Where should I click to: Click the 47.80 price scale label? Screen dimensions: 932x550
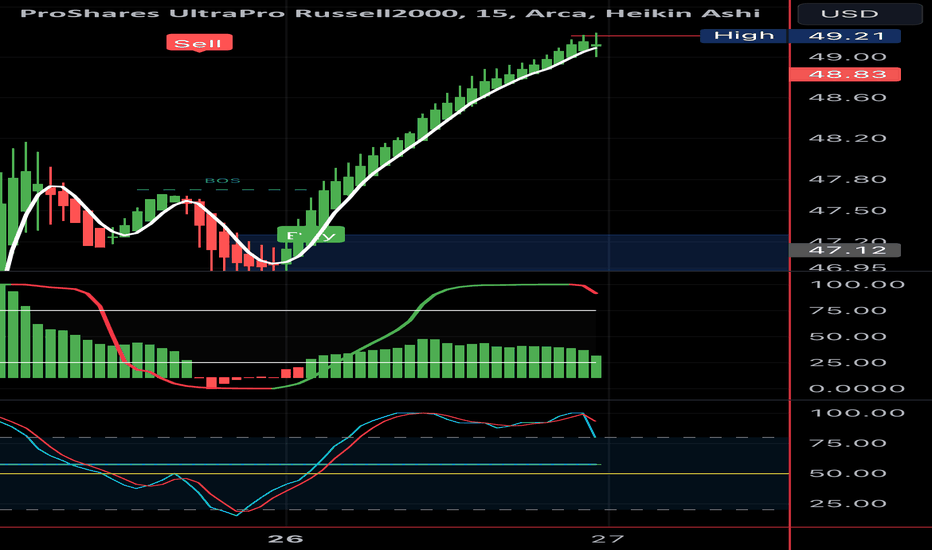[x=848, y=180]
